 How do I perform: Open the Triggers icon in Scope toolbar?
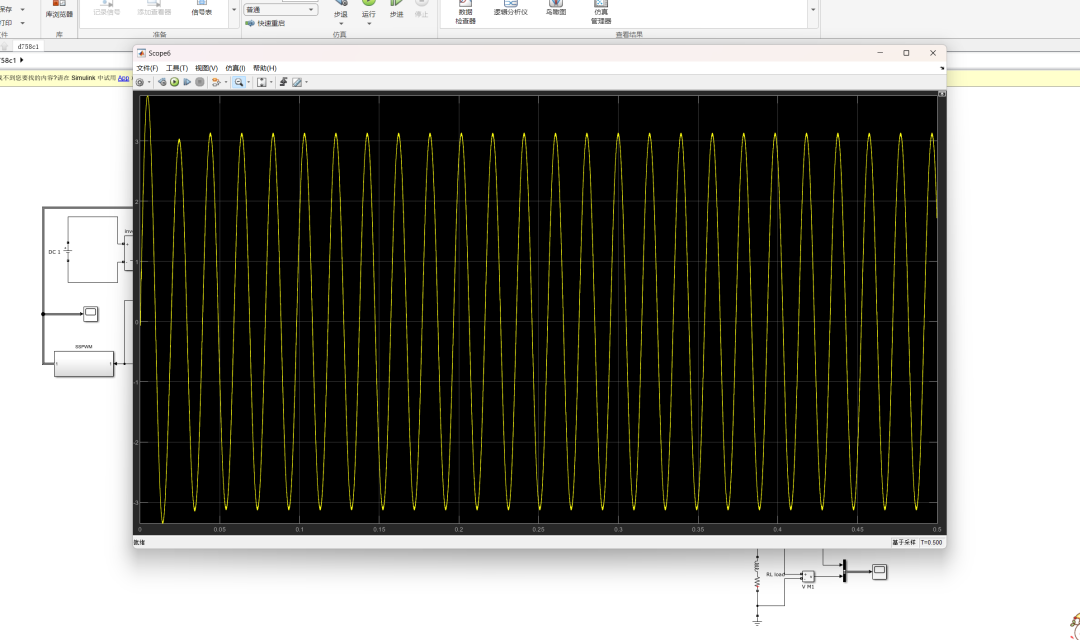tap(284, 82)
